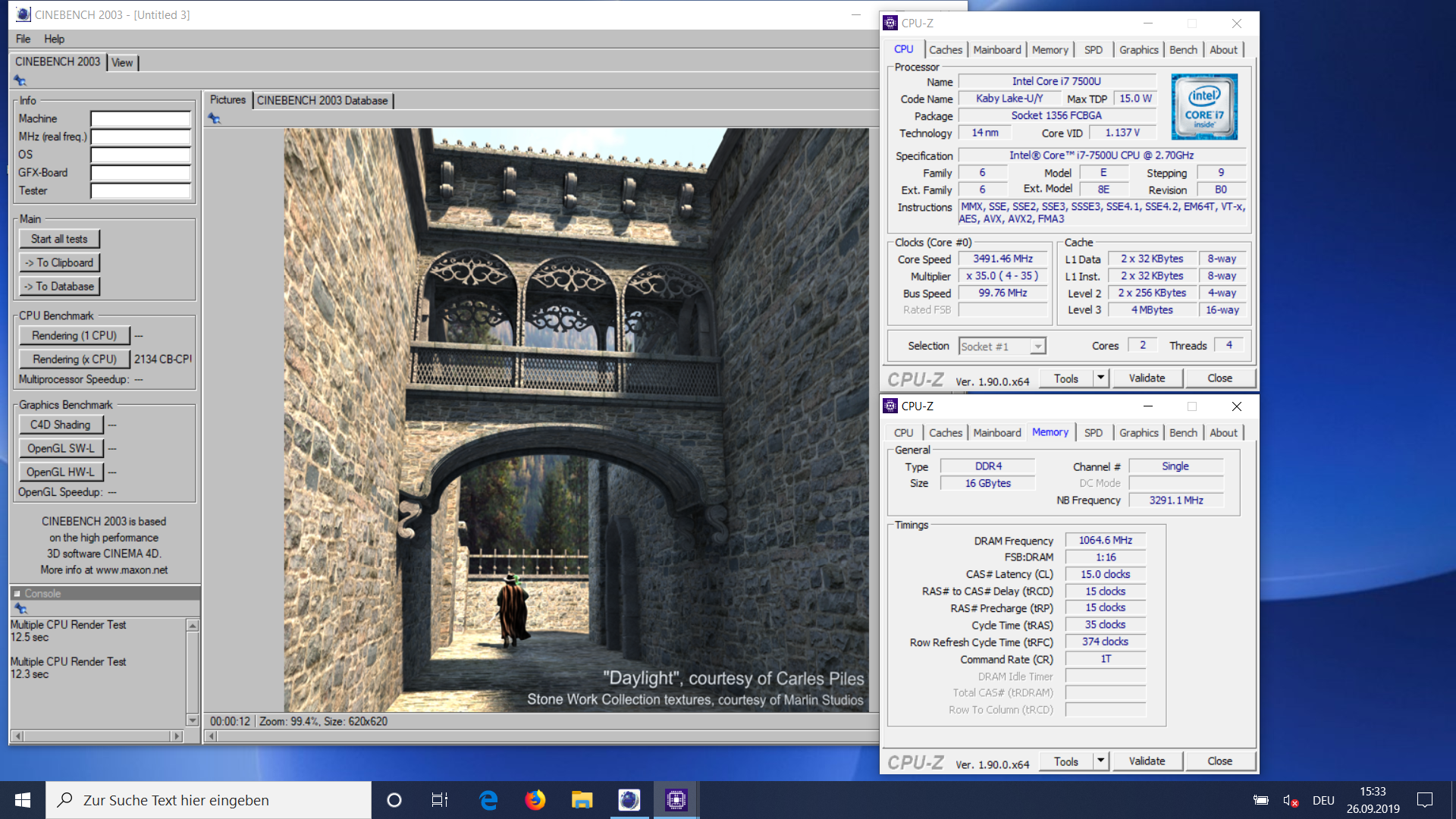Open the About tab in the upper CPU-Z
This screenshot has height=819, width=1456.
[x=1223, y=50]
